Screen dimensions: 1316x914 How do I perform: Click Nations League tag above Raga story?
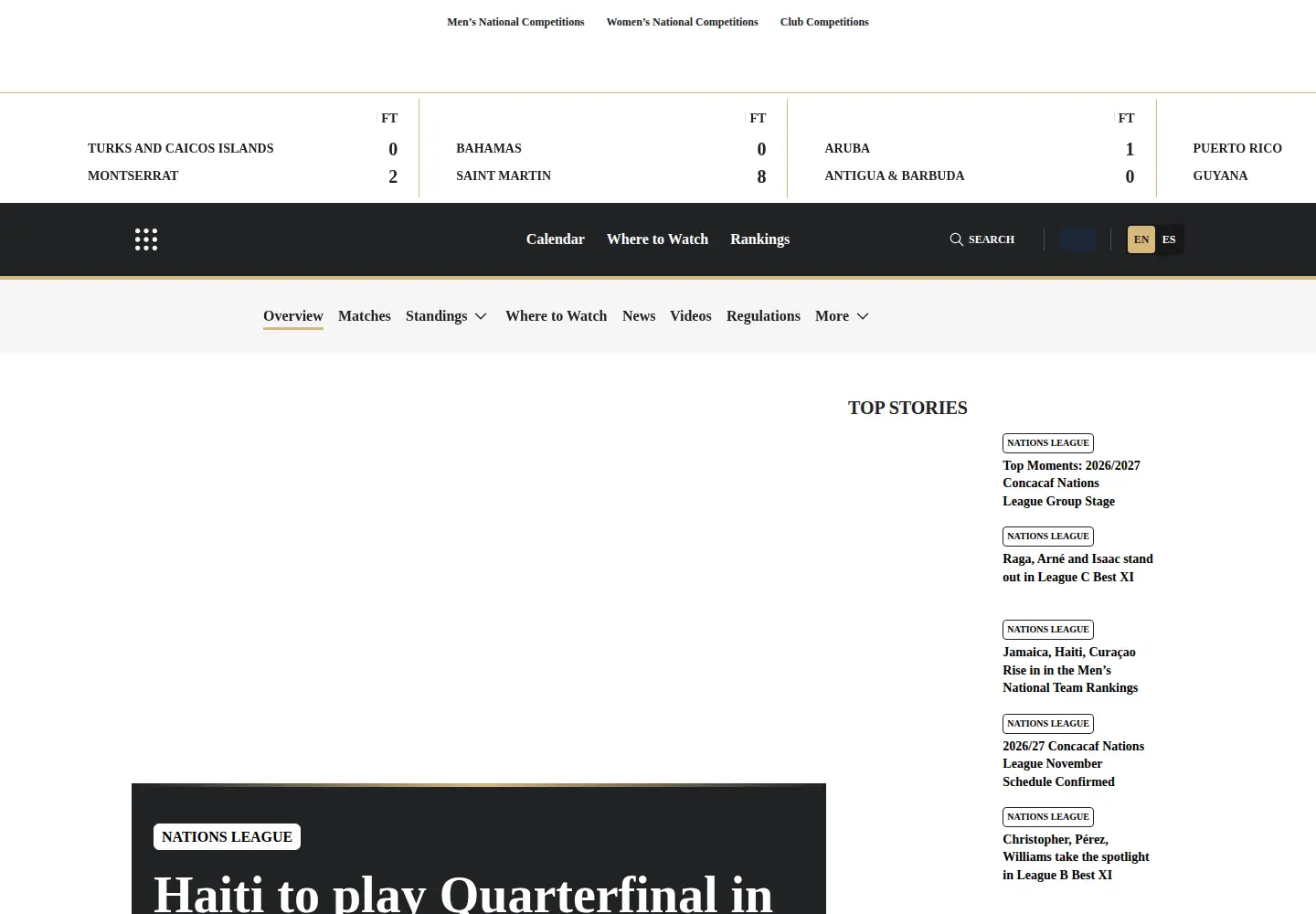tap(1048, 537)
